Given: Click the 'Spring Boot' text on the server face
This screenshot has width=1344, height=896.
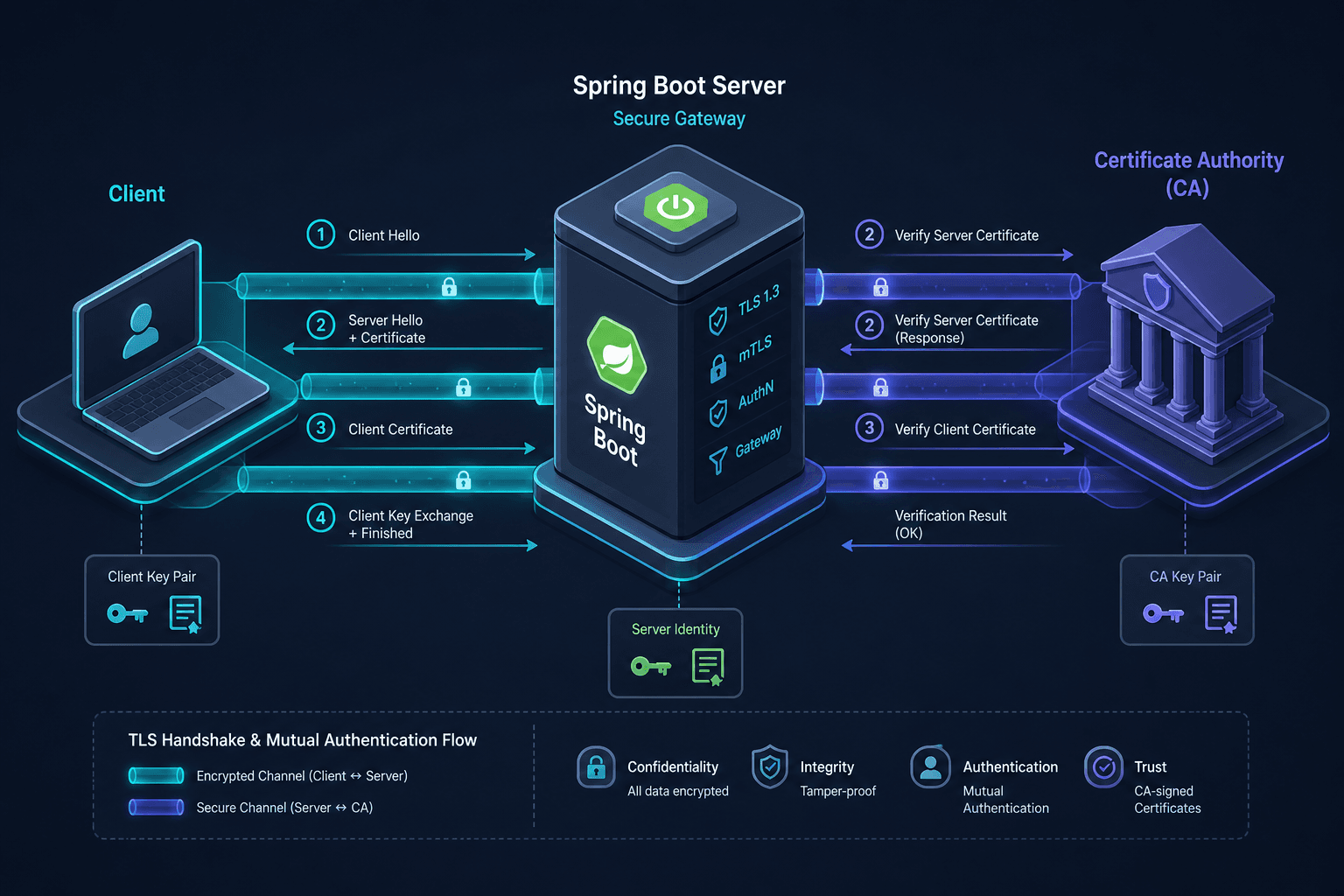Looking at the screenshot, I should pyautogui.click(x=616, y=429).
